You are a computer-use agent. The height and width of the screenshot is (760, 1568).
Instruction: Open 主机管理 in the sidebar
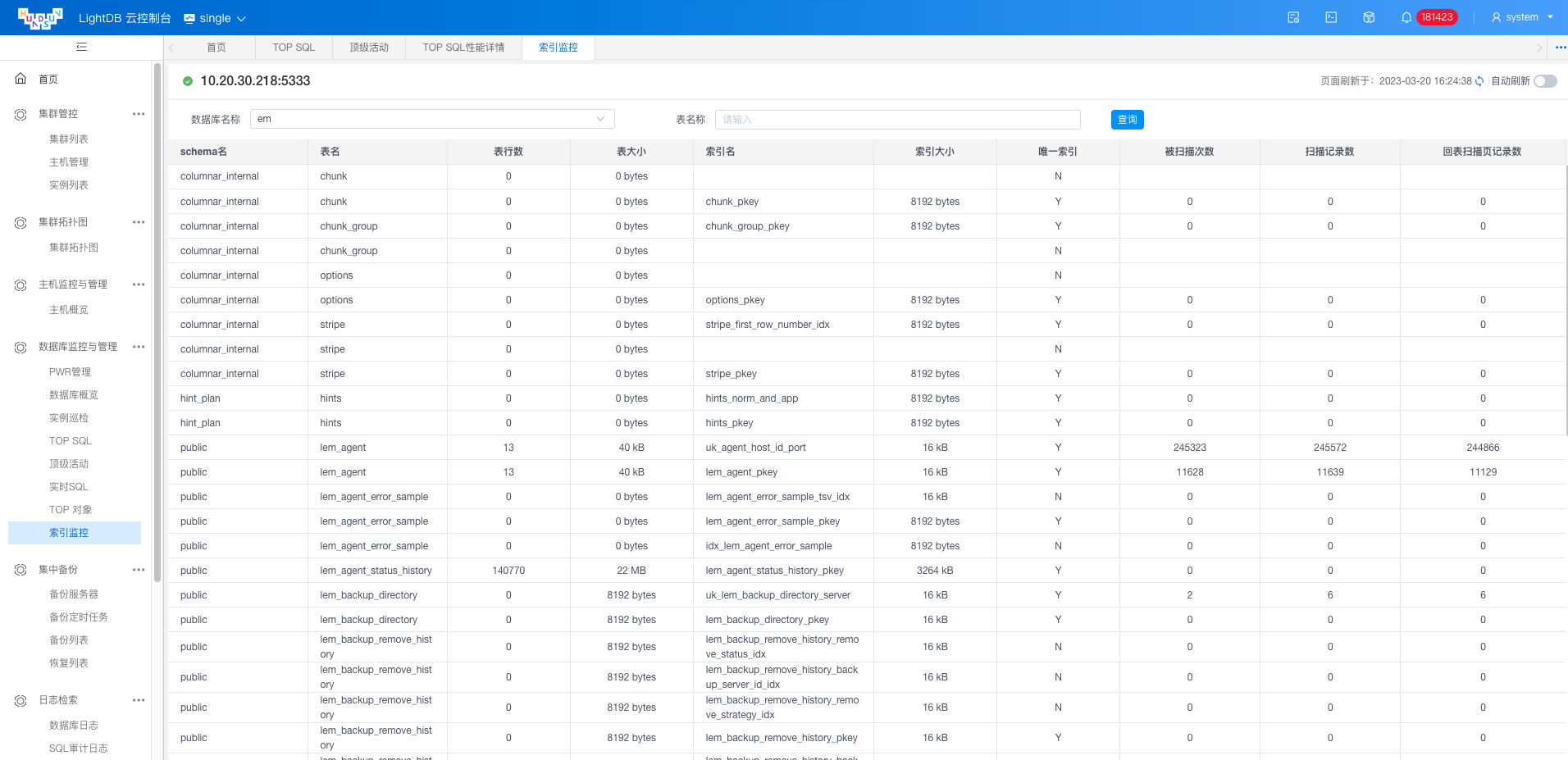tap(69, 162)
